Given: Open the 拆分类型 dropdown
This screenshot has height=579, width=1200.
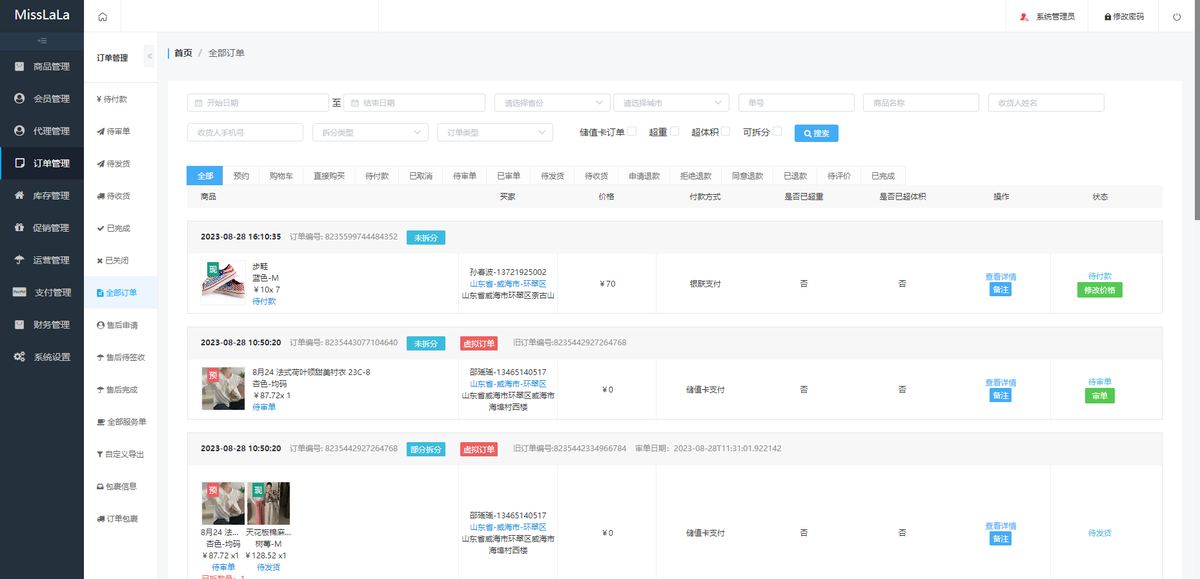Looking at the screenshot, I should tap(370, 132).
